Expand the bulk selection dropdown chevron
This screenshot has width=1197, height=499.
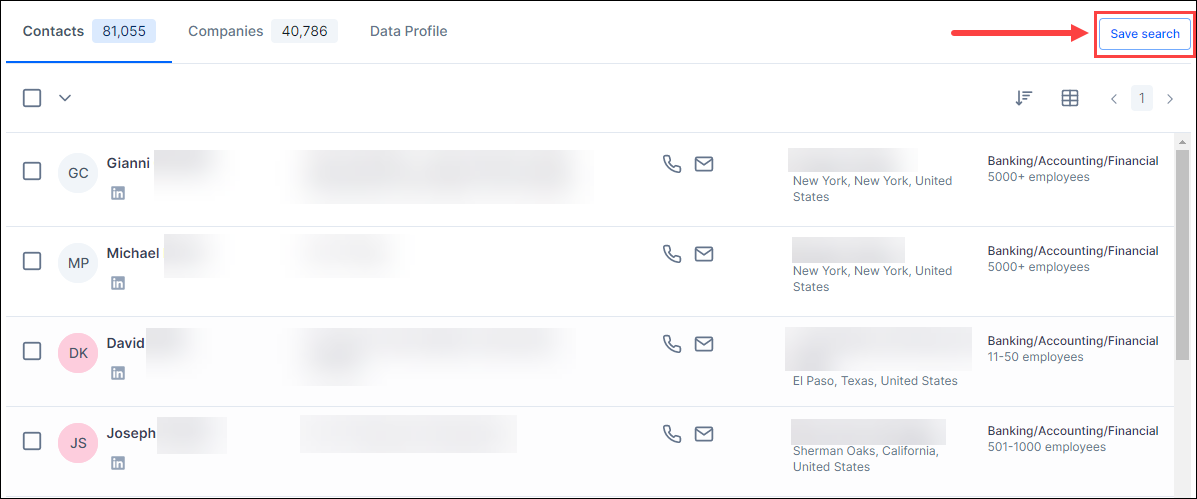[66, 98]
